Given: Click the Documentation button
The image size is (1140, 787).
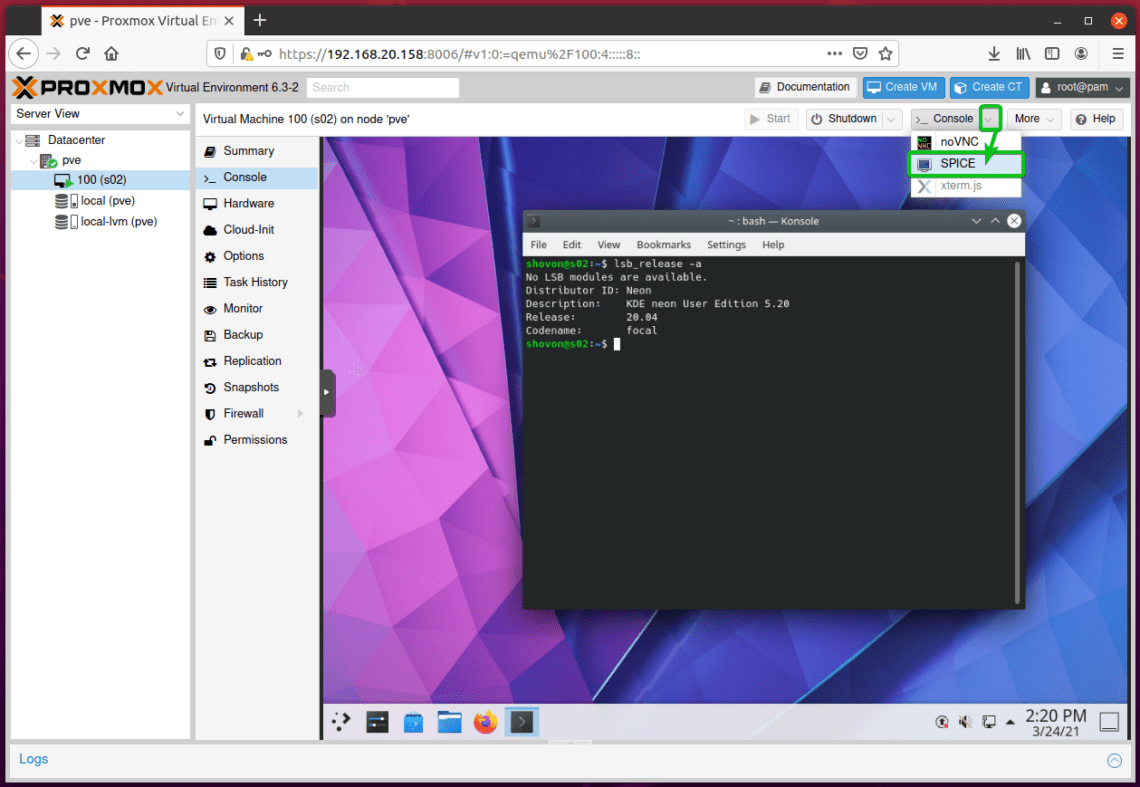Looking at the screenshot, I should click(x=806, y=87).
